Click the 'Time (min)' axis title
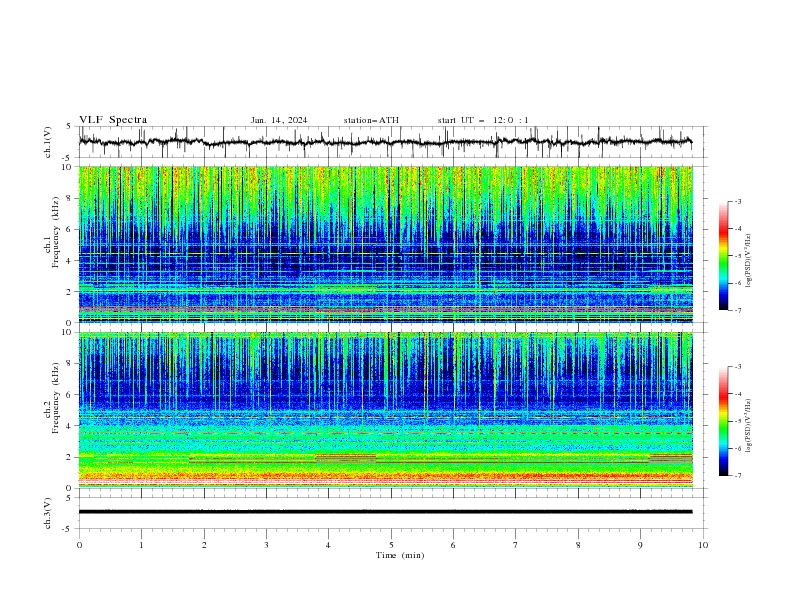The image size is (792, 612). (x=400, y=555)
